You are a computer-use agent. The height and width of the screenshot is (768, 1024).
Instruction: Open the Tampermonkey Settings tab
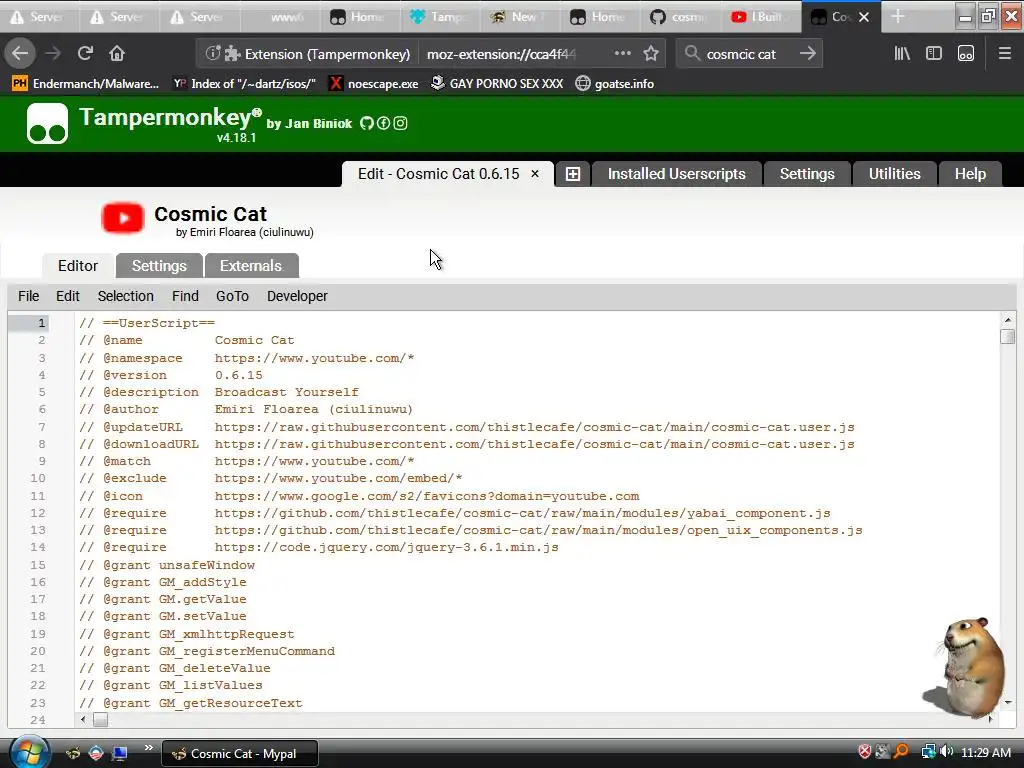807,174
